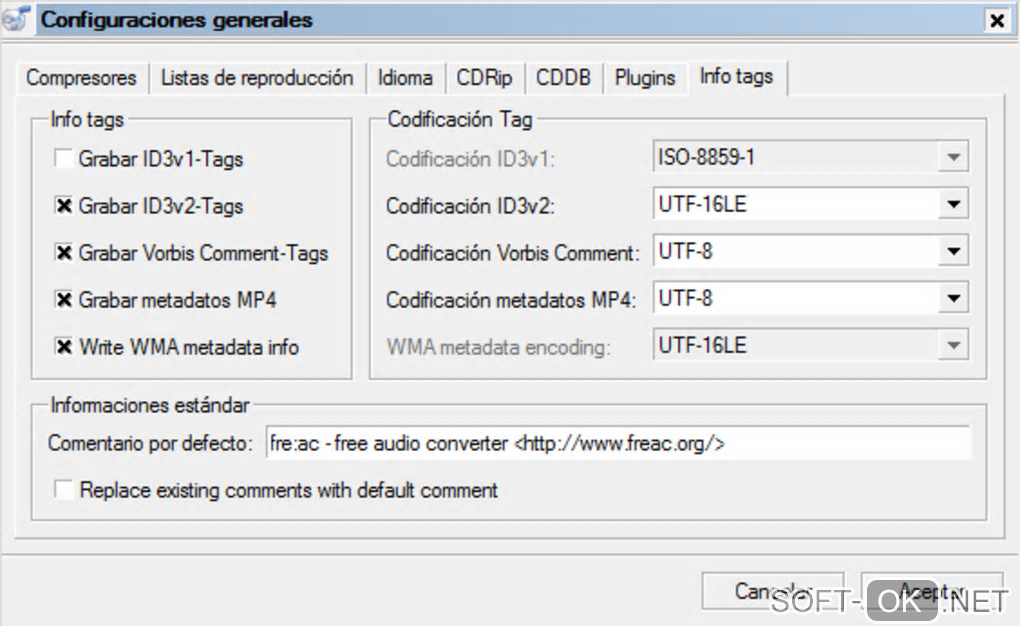Image resolution: width=1020 pixels, height=626 pixels.
Task: Open the CDDB settings tab
Action: click(563, 78)
